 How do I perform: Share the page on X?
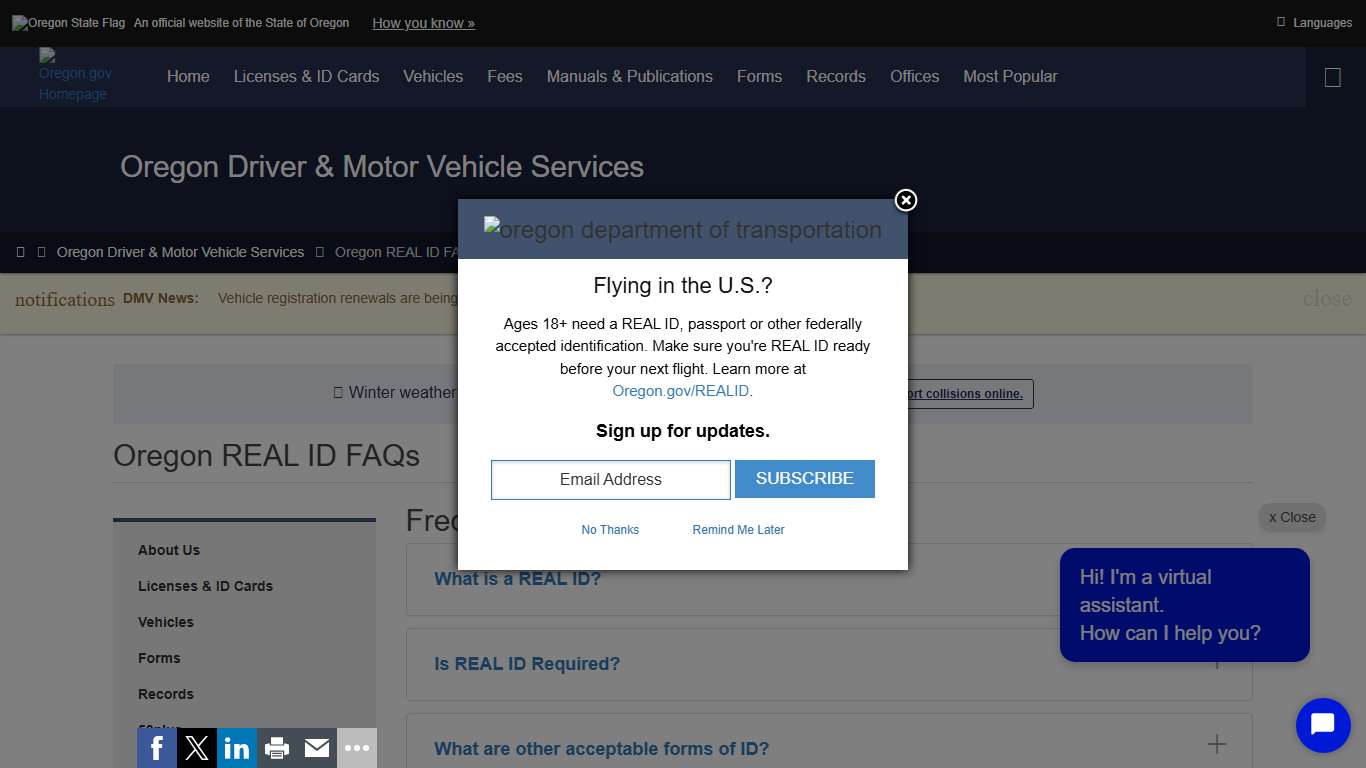[197, 747]
